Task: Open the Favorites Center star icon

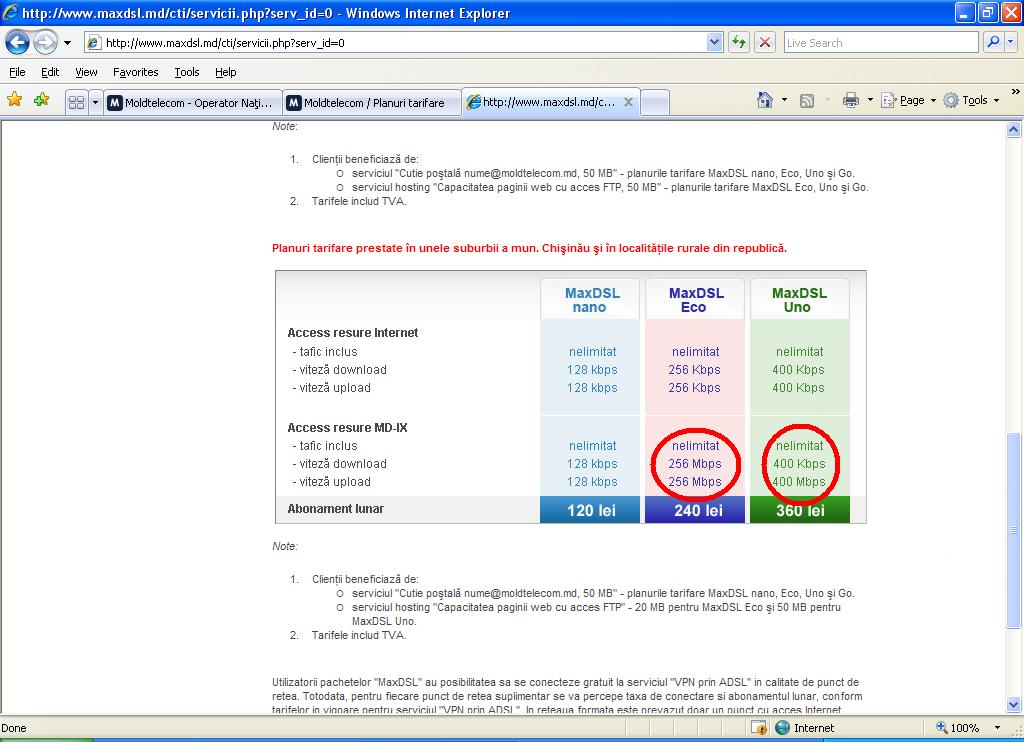Action: (14, 100)
